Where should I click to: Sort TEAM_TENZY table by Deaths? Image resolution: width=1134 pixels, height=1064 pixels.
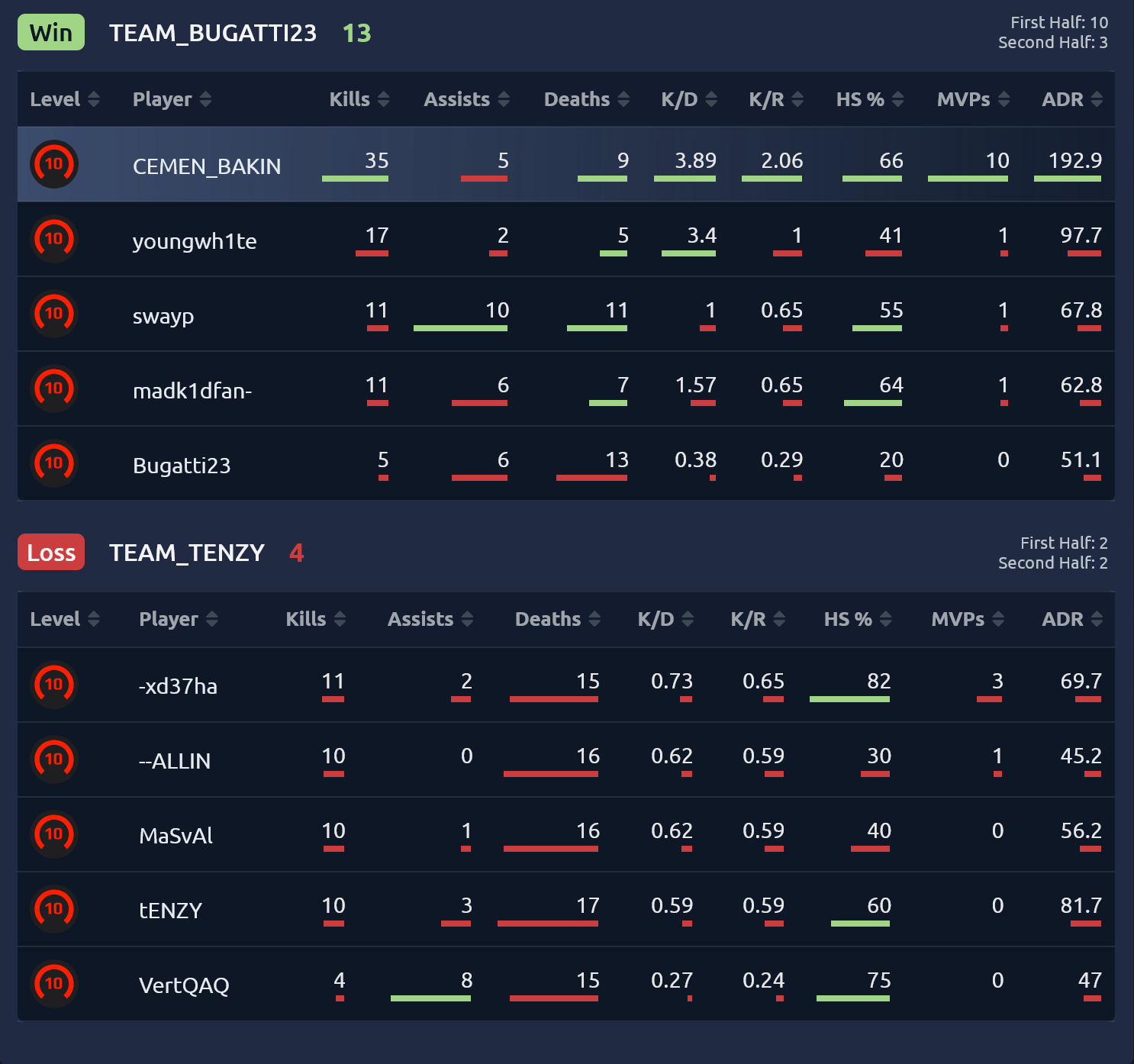pos(558,619)
